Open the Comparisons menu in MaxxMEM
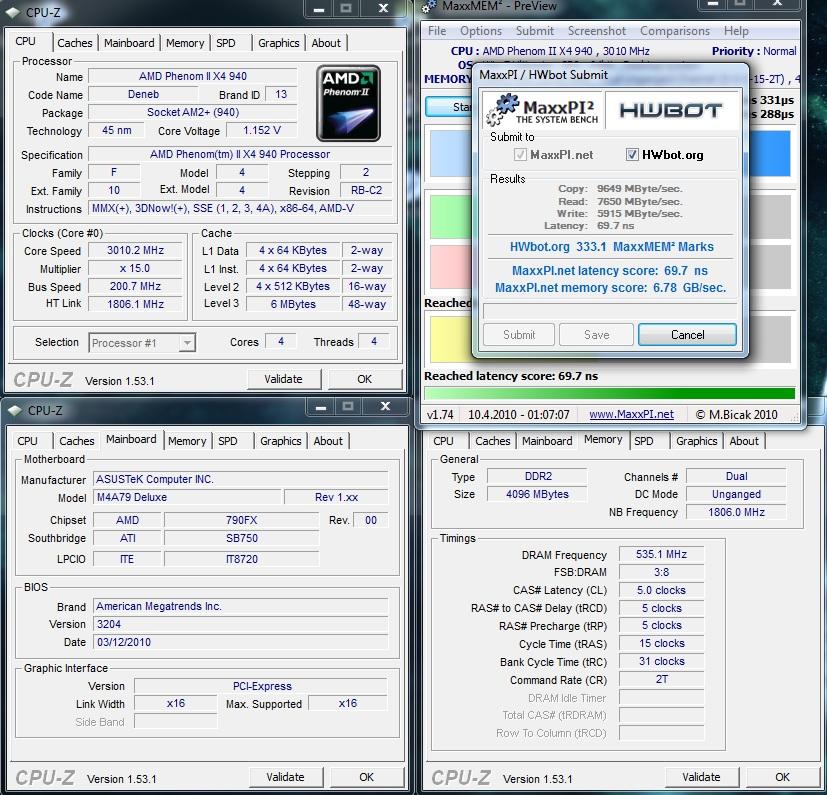827x795 pixels. point(675,31)
